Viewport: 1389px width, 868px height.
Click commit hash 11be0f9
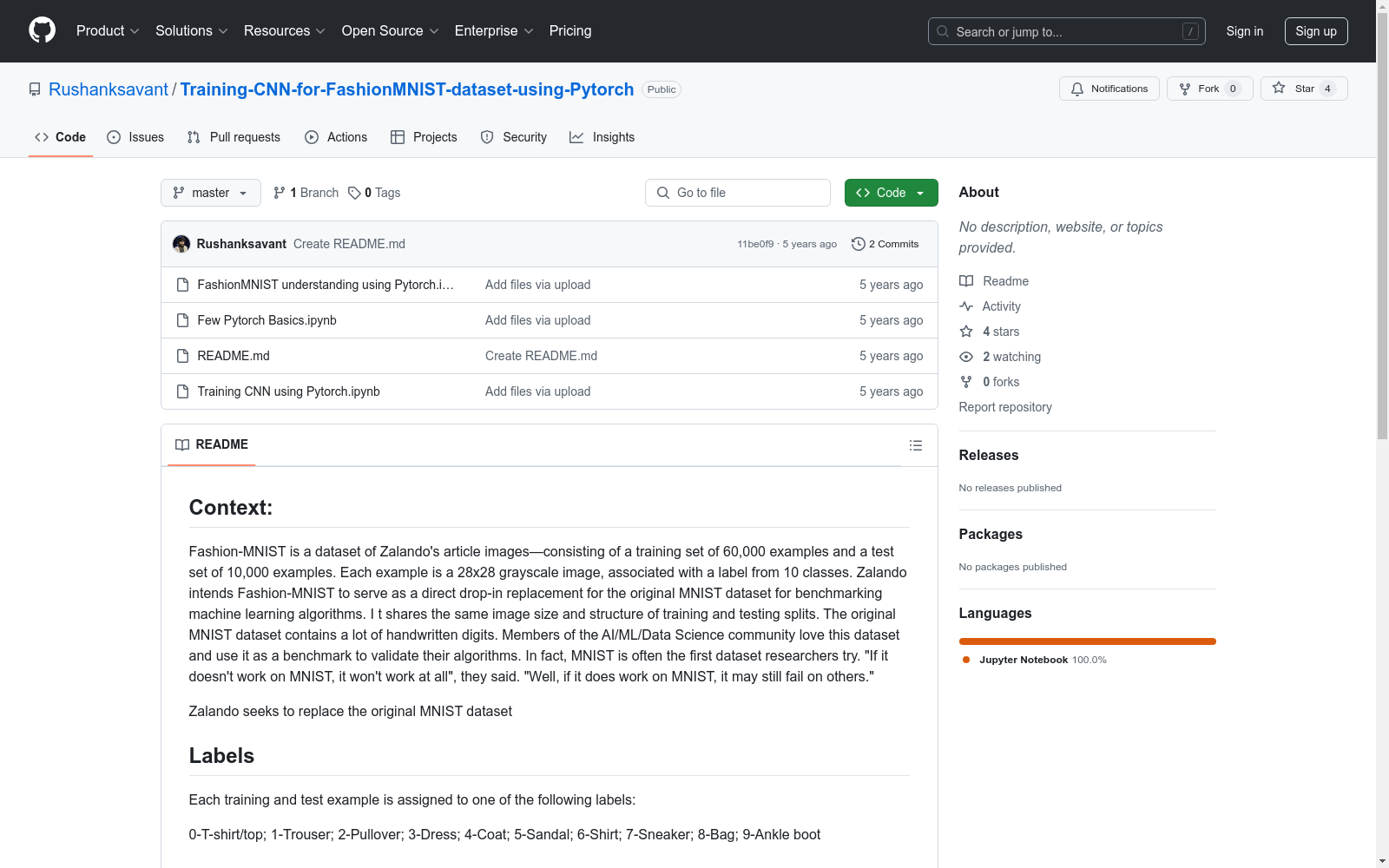pyautogui.click(x=755, y=244)
